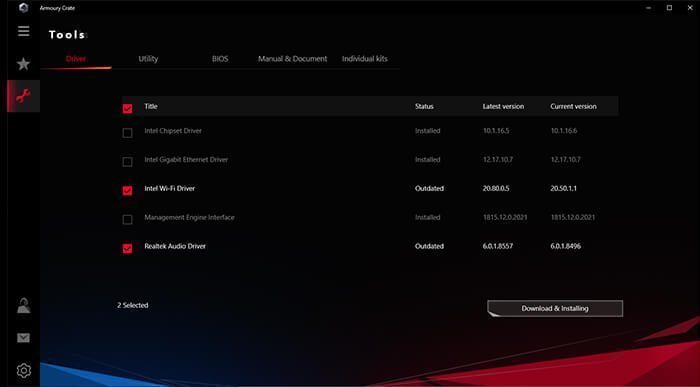Click the Download & Installing button
Image resolution: width=700 pixels, height=387 pixels.
click(555, 308)
